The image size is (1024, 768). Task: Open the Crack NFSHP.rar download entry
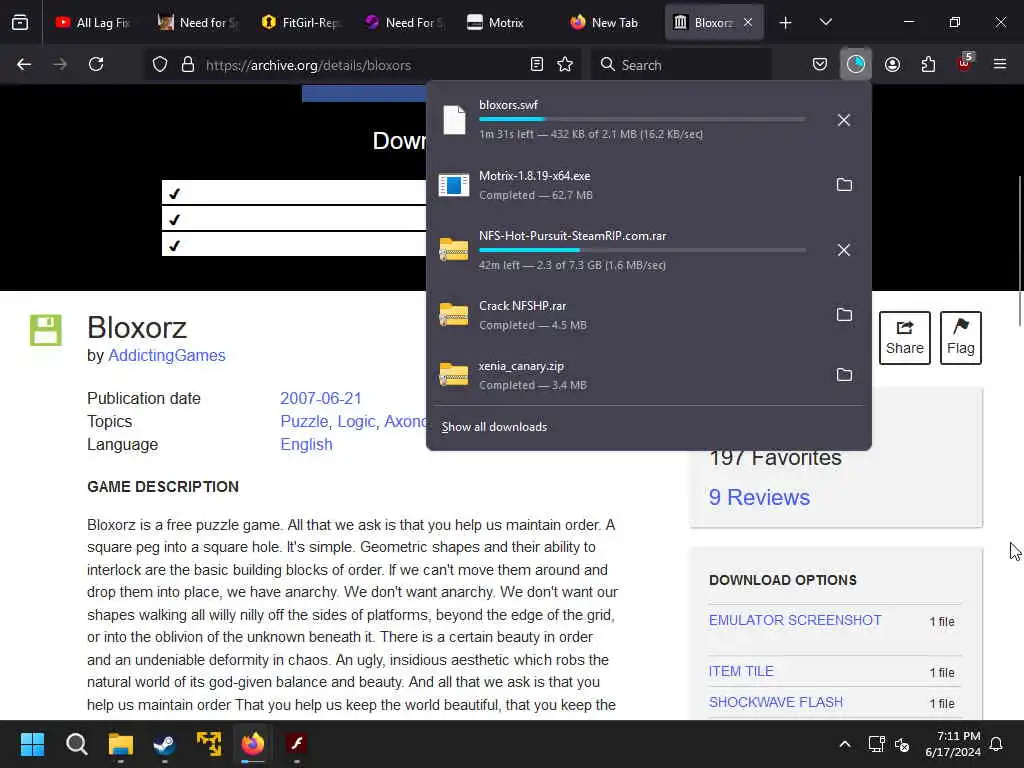pos(624,315)
